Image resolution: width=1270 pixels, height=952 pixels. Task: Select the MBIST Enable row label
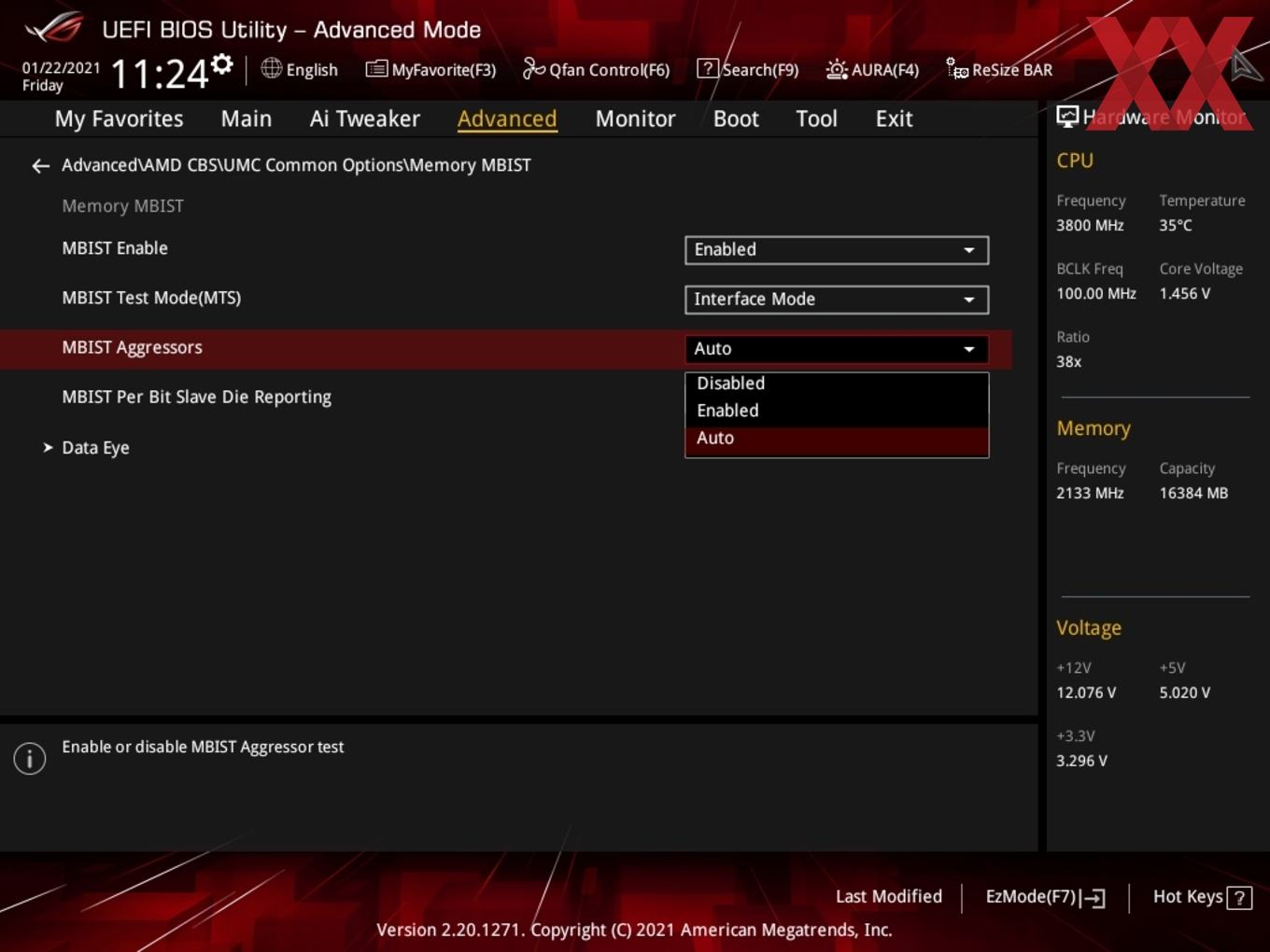115,248
